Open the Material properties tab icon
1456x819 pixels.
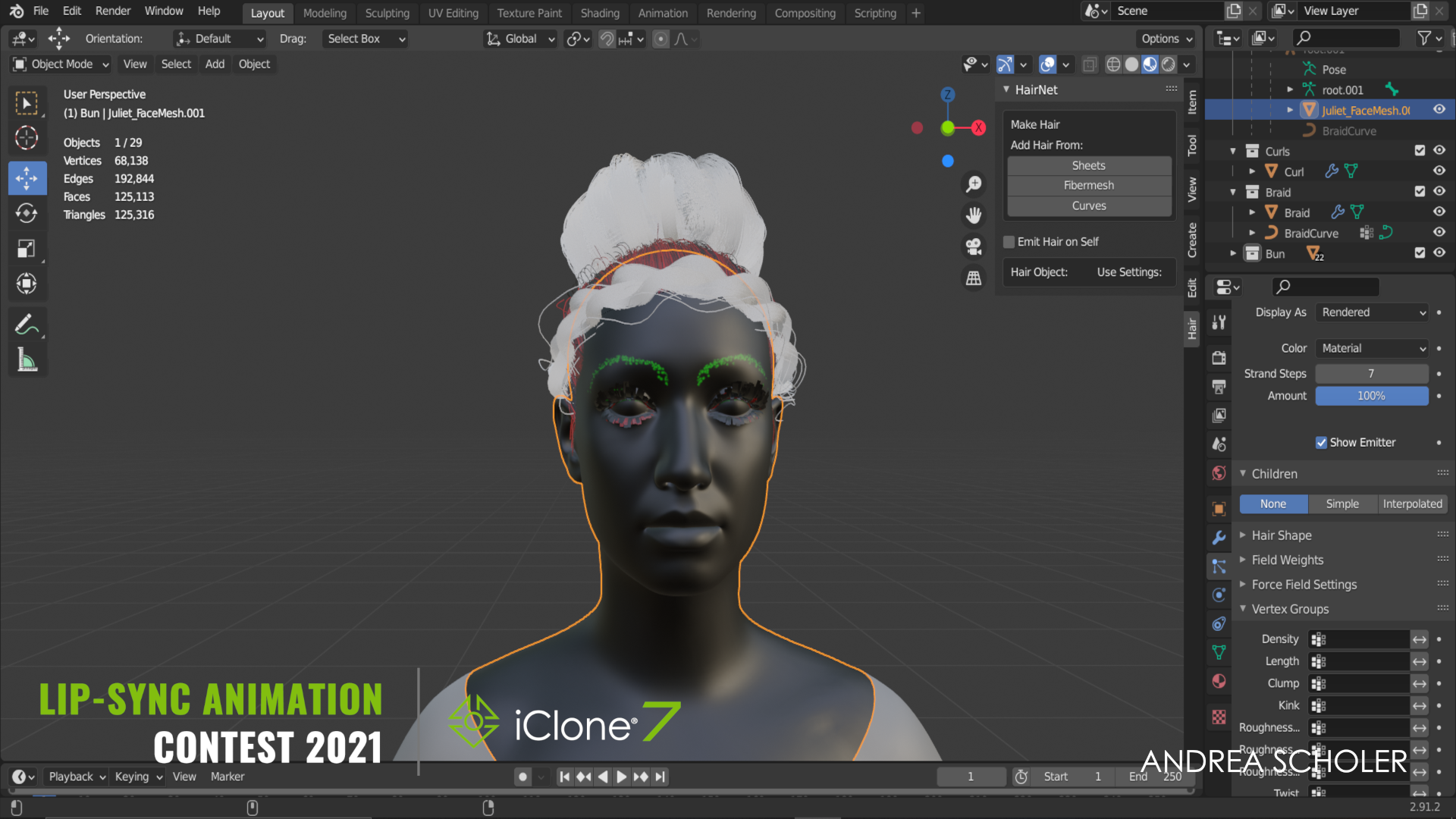[1219, 681]
